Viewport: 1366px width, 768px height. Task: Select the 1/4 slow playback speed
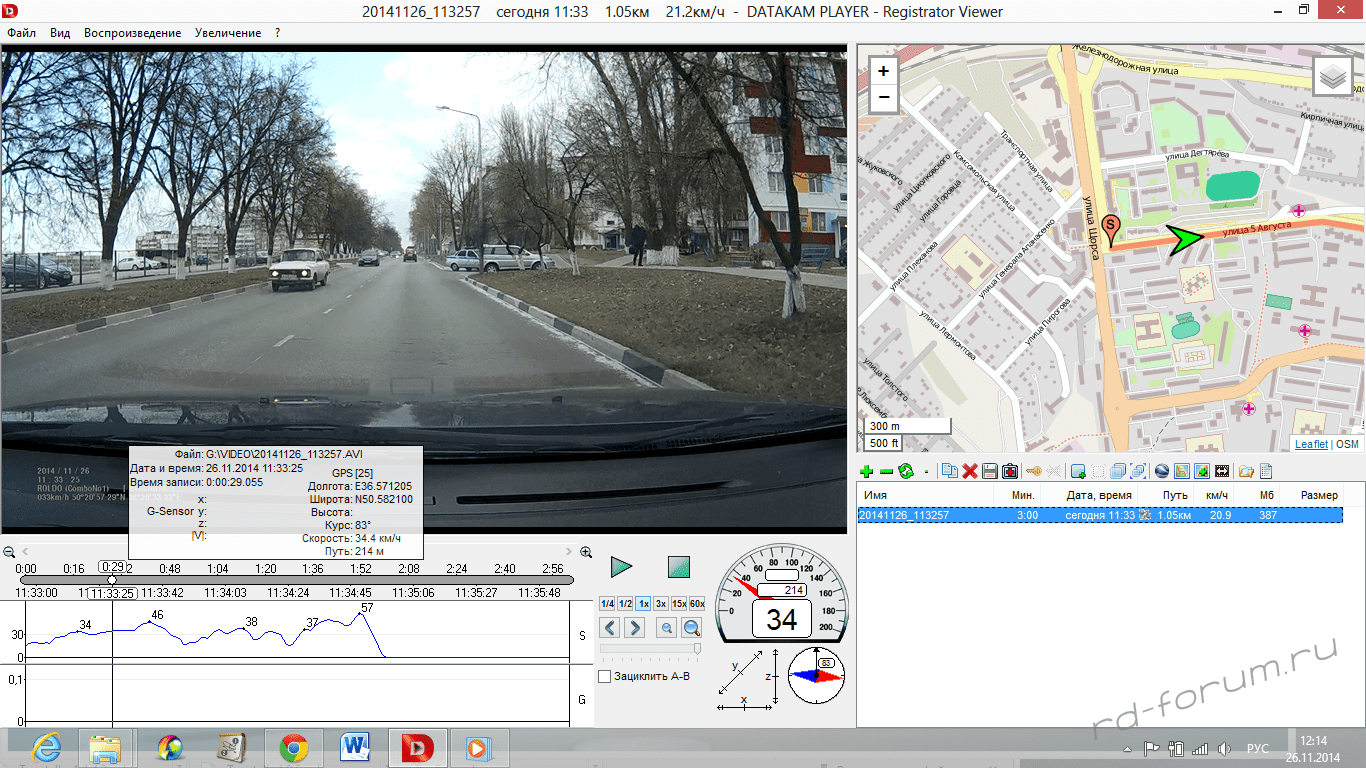(x=607, y=604)
